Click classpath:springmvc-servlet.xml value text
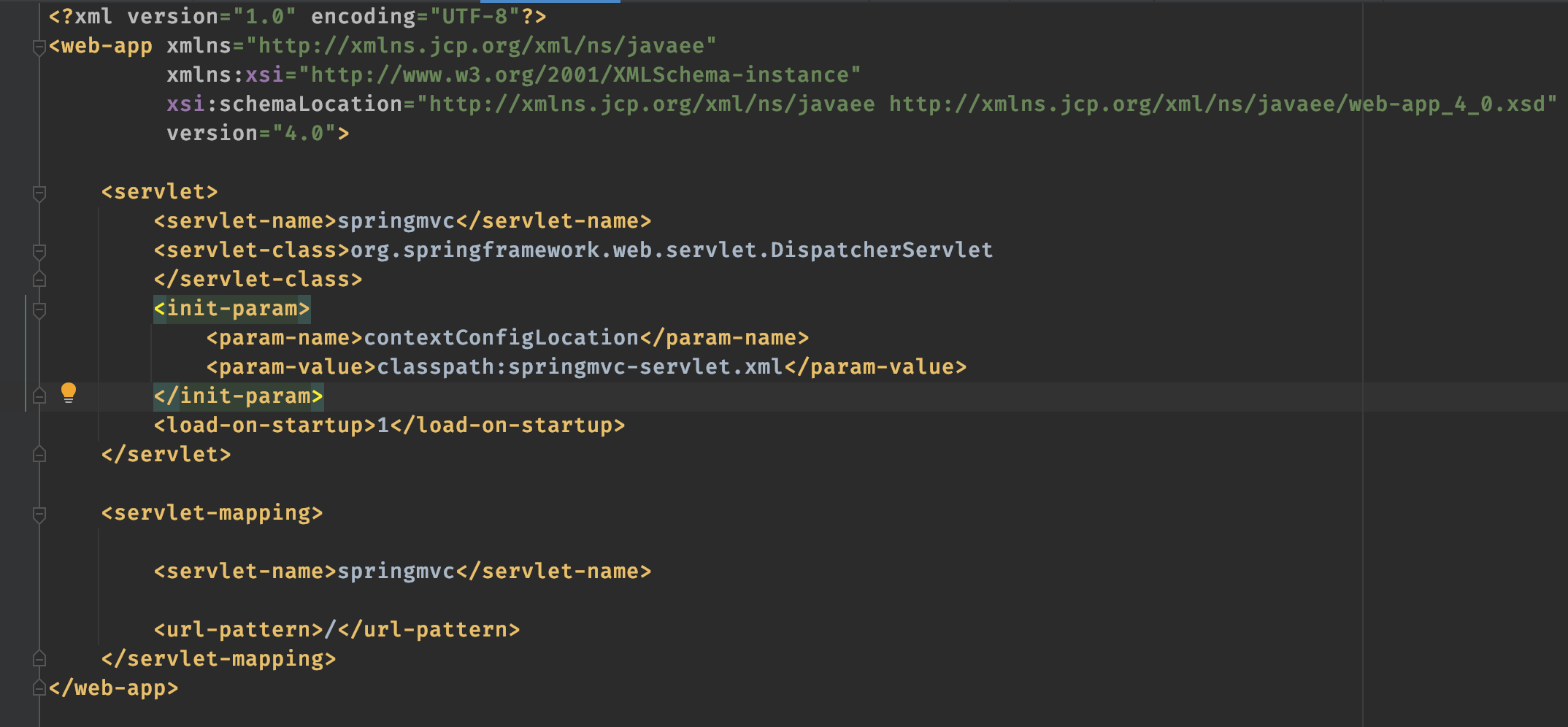Image resolution: width=1568 pixels, height=727 pixels. click(580, 366)
